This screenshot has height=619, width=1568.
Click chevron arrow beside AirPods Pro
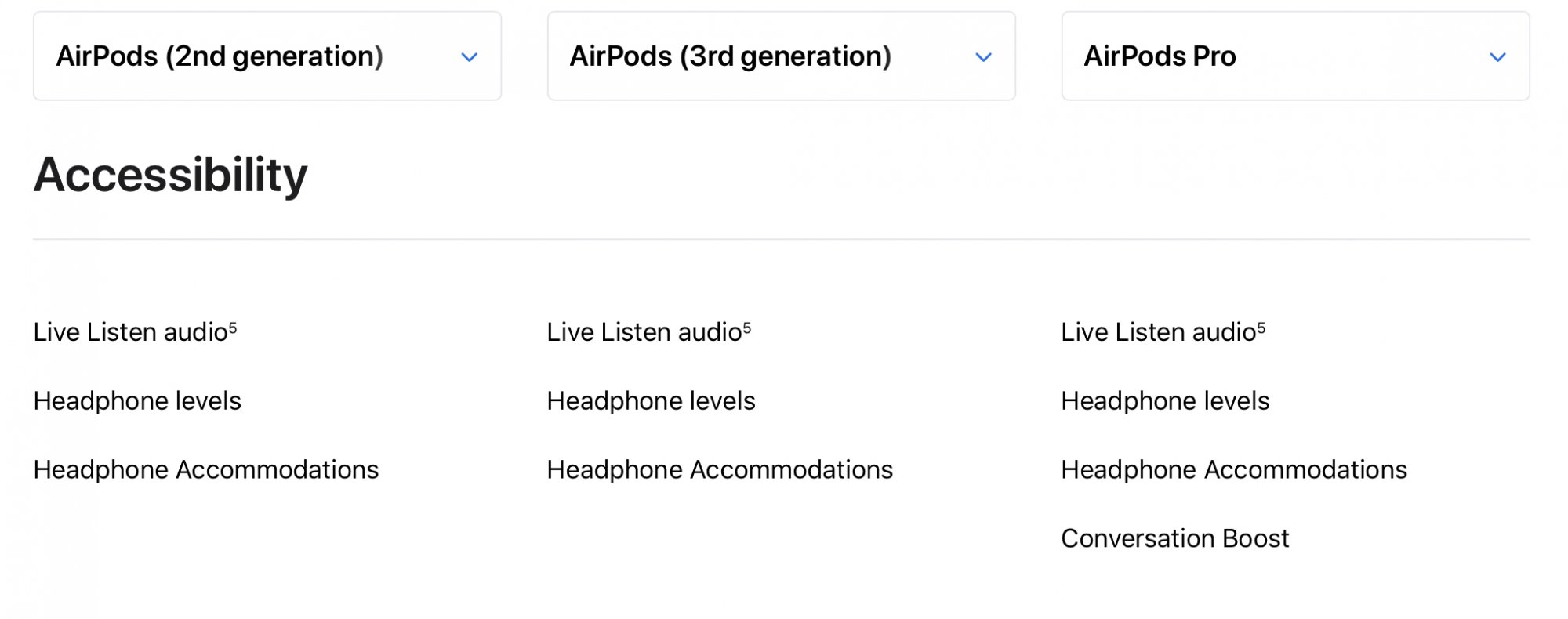1498,57
